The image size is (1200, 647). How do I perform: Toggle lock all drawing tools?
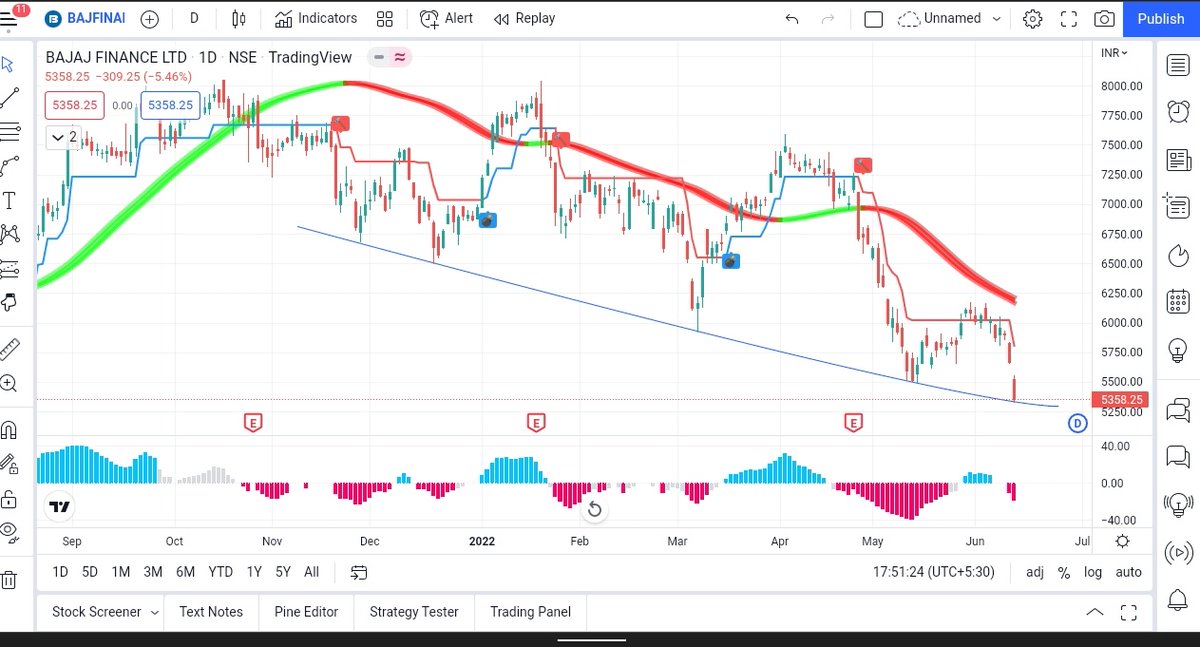pos(9,498)
